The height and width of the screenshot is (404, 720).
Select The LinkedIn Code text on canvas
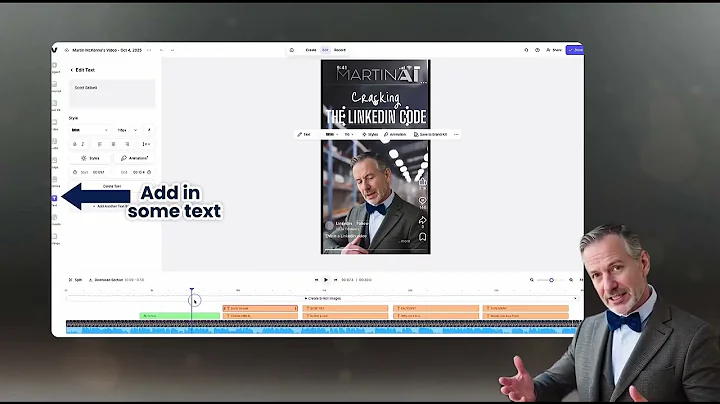[376, 117]
